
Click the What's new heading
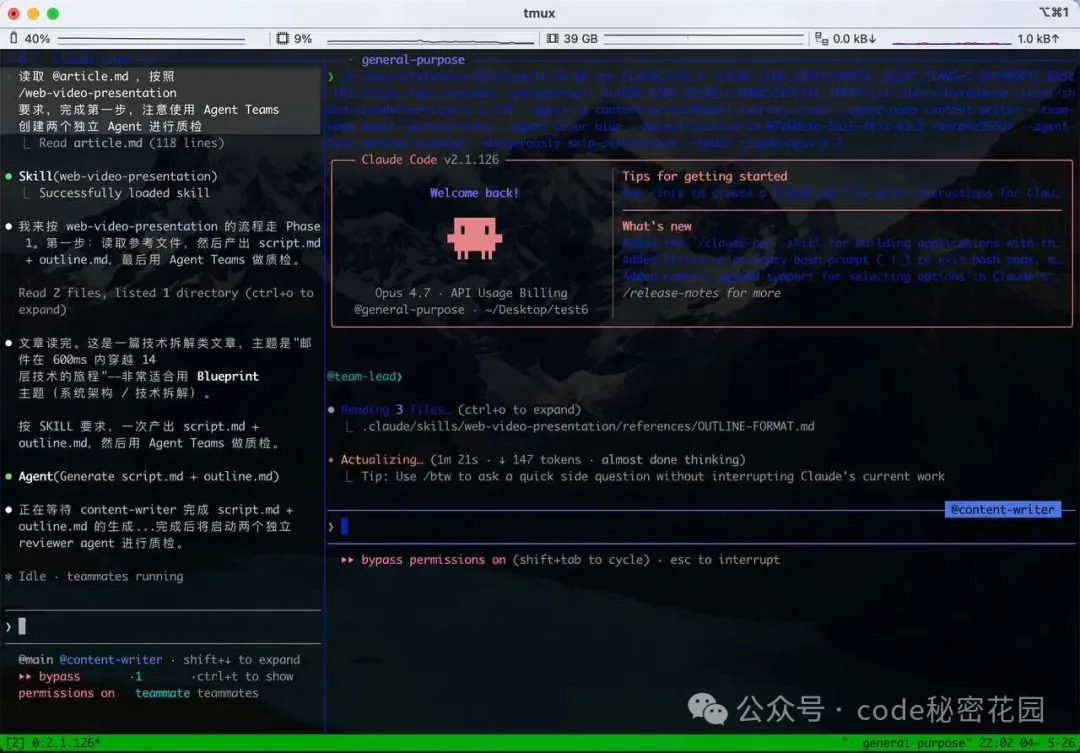pyautogui.click(x=656, y=227)
